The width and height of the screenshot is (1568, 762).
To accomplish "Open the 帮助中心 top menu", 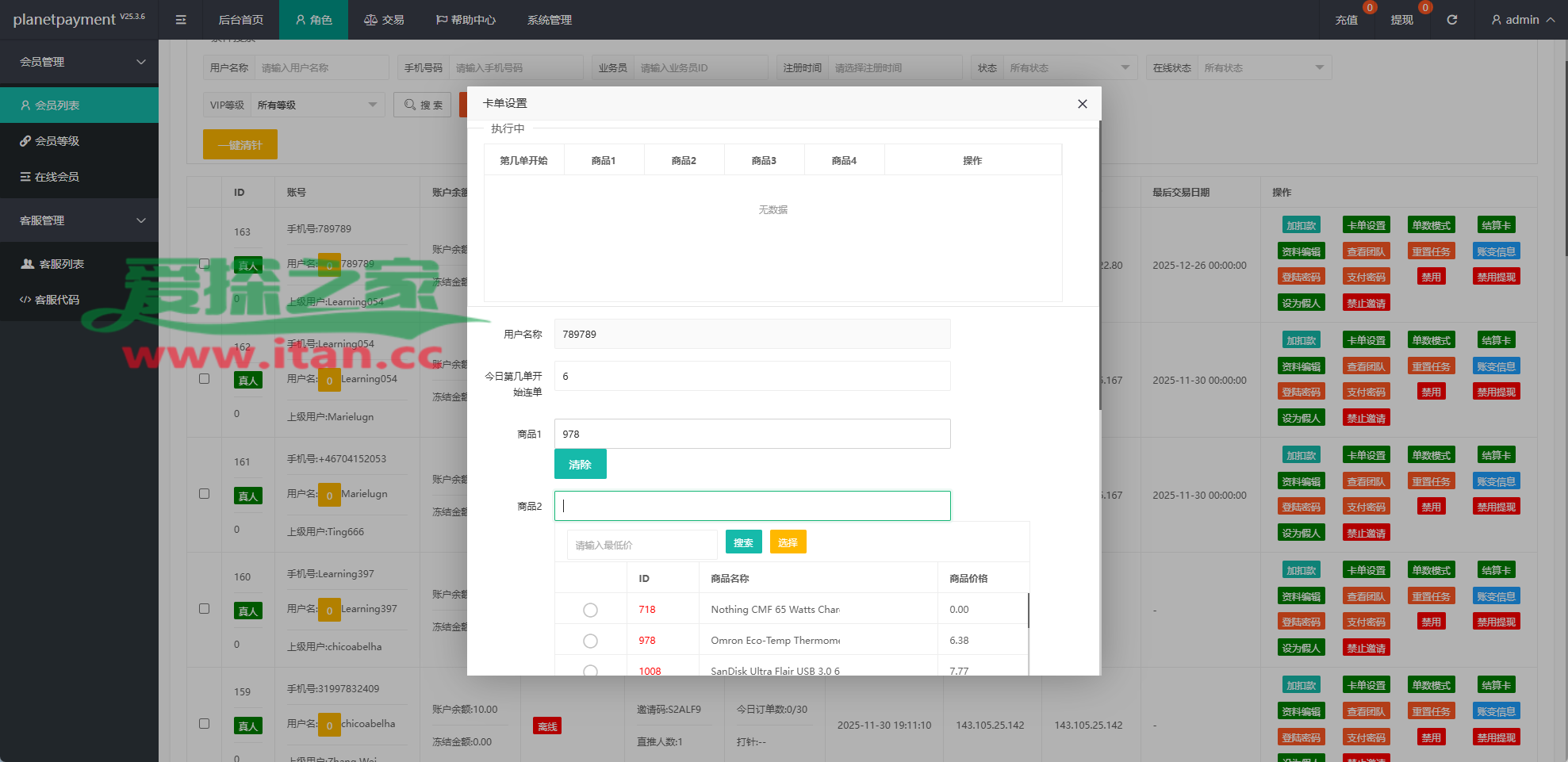I will click(466, 20).
